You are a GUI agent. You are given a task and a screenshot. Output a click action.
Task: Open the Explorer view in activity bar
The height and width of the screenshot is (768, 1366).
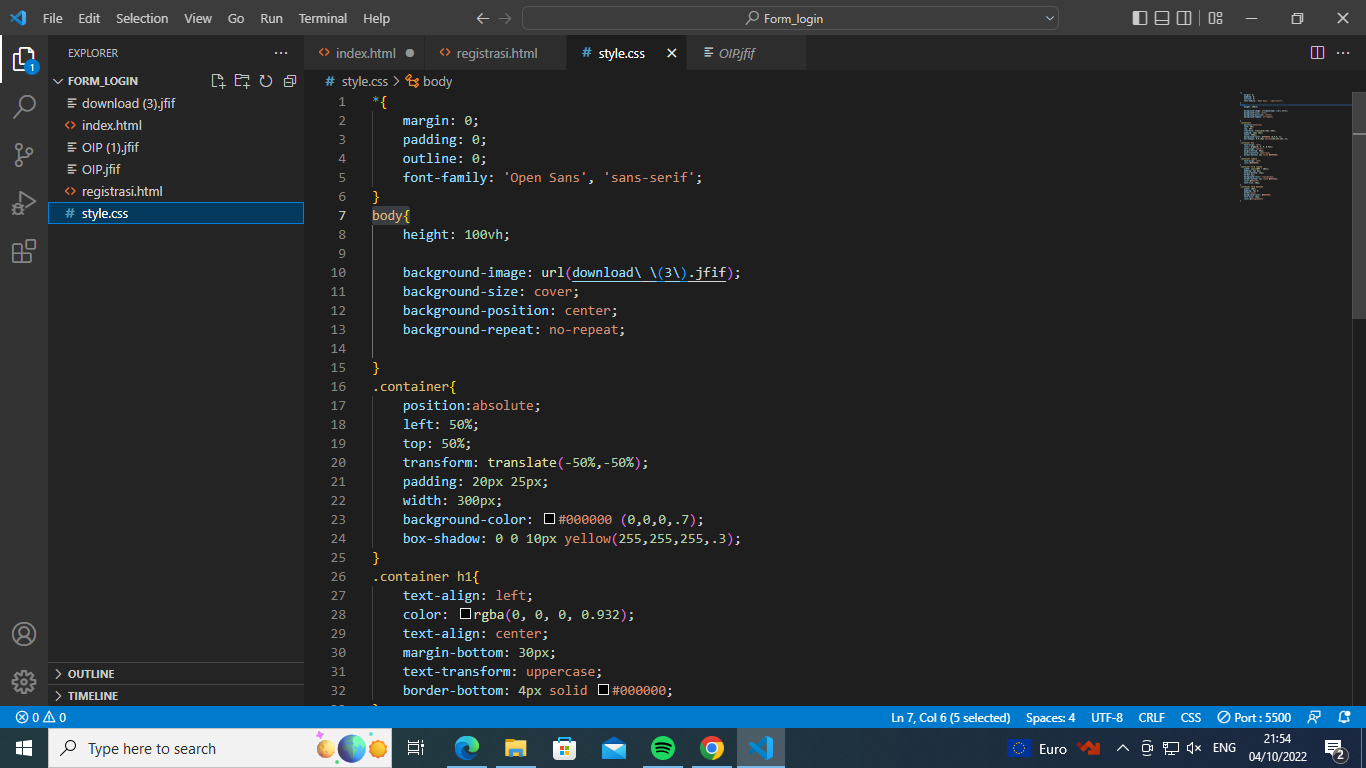pos(24,59)
